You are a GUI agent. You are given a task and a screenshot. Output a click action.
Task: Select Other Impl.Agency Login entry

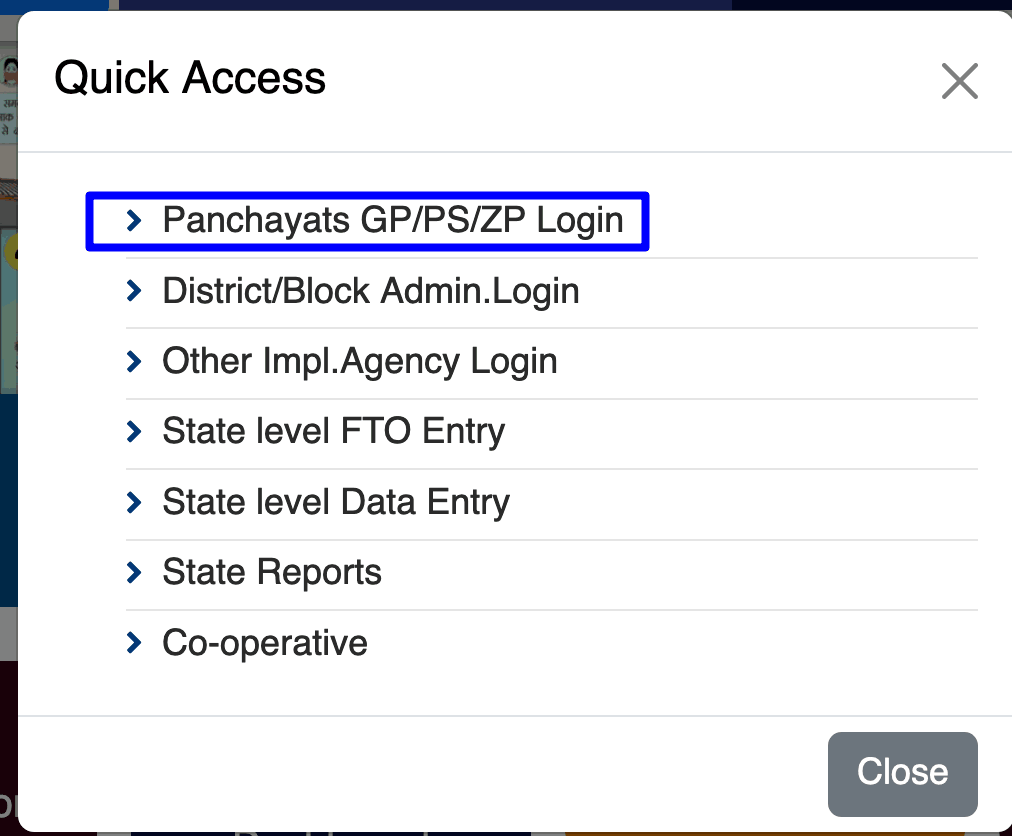359,361
